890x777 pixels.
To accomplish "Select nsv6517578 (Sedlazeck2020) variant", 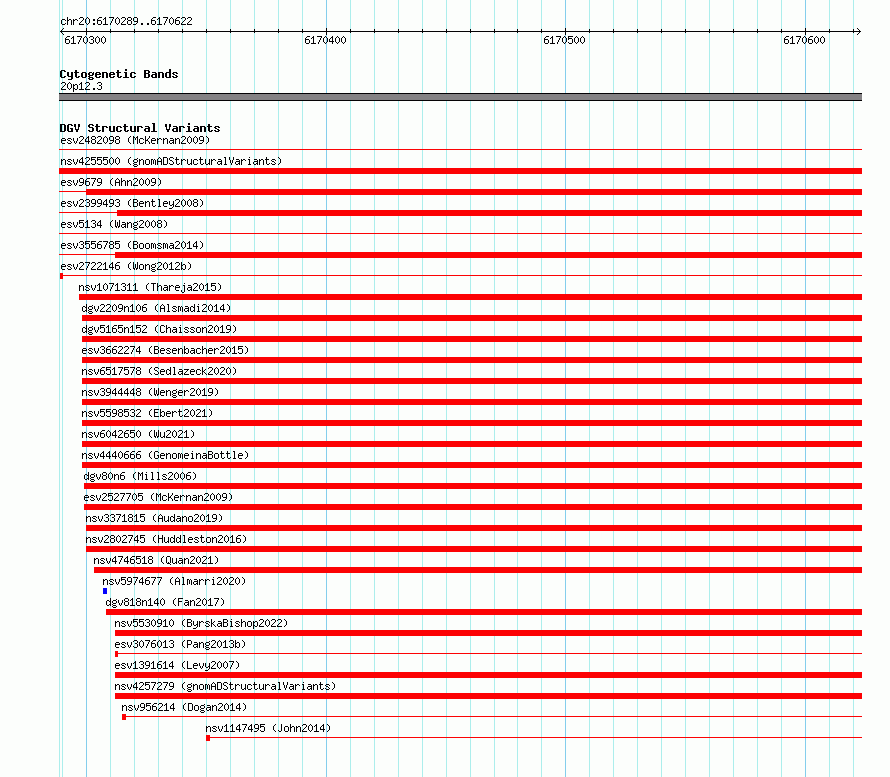I will 159,371.
